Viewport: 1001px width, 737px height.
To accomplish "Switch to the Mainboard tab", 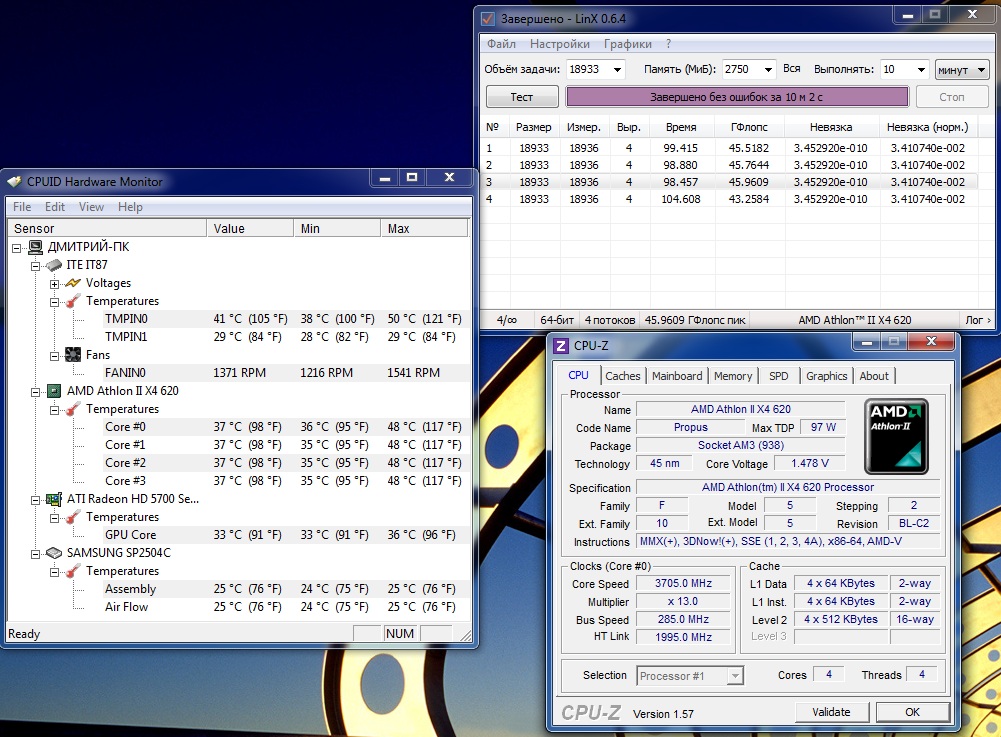I will [x=677, y=376].
